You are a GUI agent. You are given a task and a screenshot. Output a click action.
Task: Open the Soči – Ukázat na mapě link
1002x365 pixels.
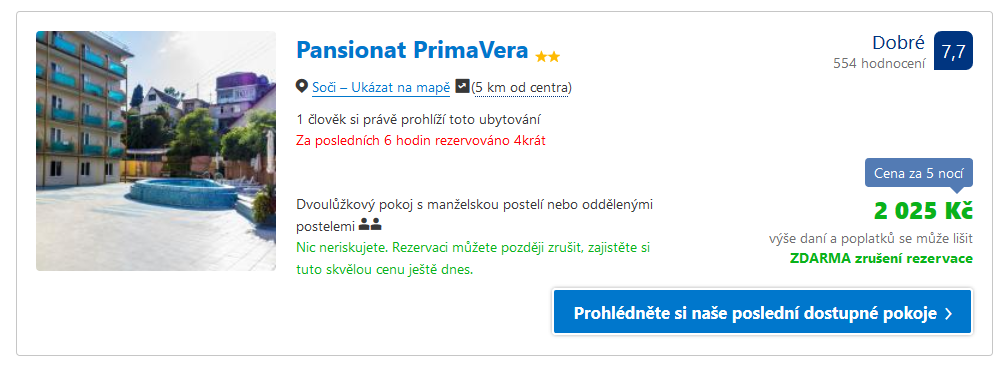[381, 88]
